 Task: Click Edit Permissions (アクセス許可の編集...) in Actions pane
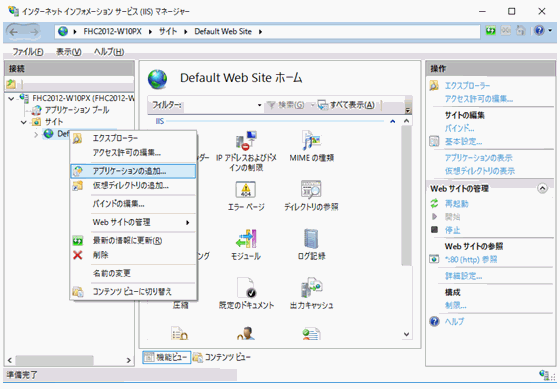click(x=479, y=99)
